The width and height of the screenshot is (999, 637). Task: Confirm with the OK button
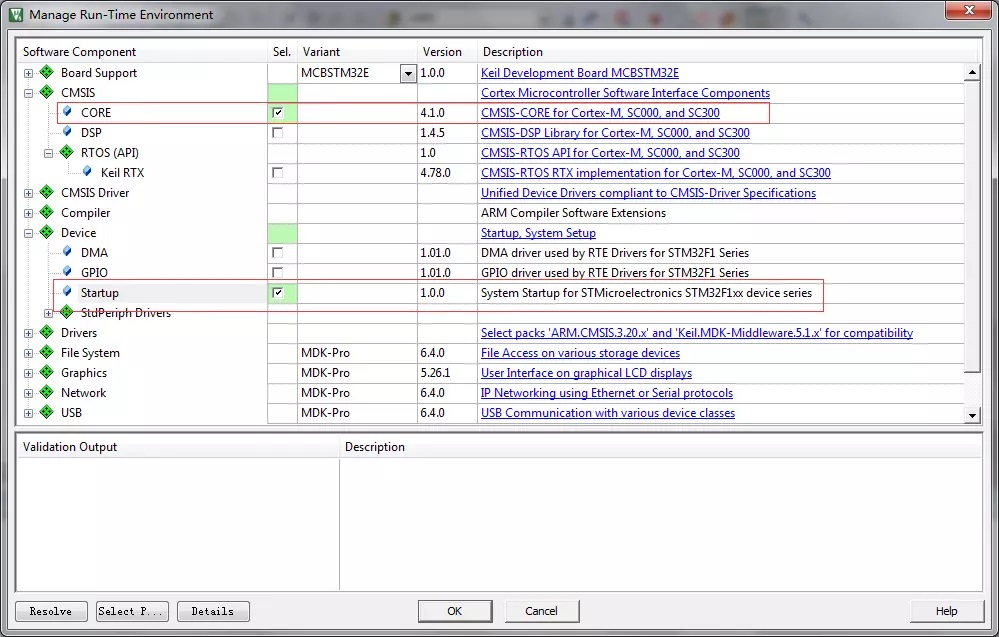coord(455,611)
